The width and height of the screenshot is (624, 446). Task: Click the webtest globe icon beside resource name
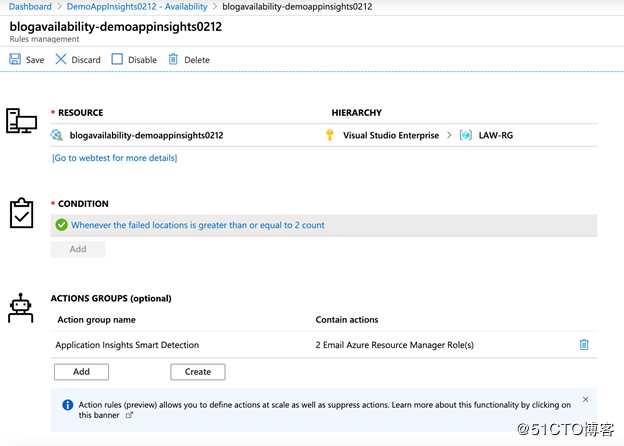point(57,135)
